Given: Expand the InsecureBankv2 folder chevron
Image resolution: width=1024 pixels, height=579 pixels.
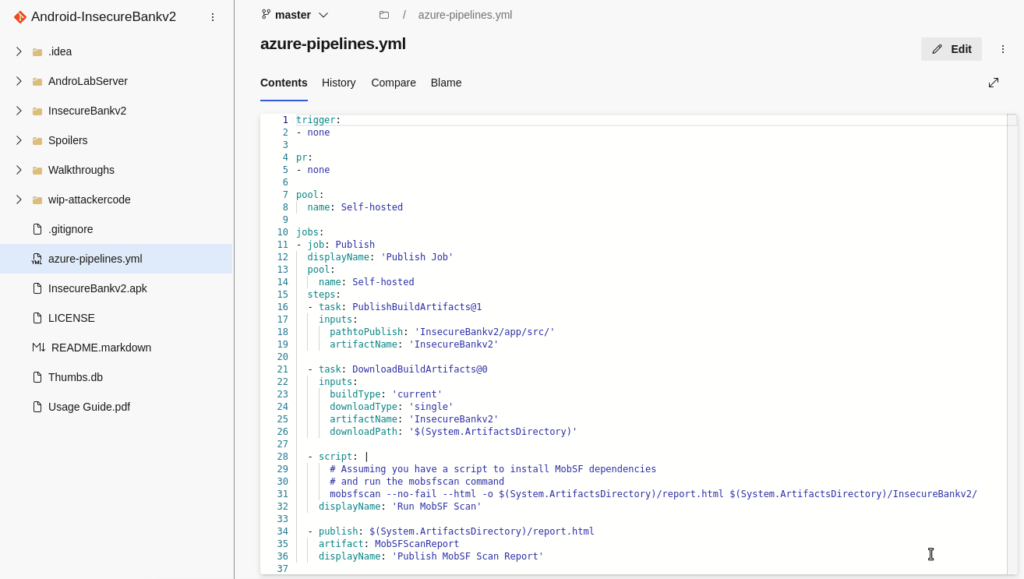Looking at the screenshot, I should pyautogui.click(x=19, y=111).
